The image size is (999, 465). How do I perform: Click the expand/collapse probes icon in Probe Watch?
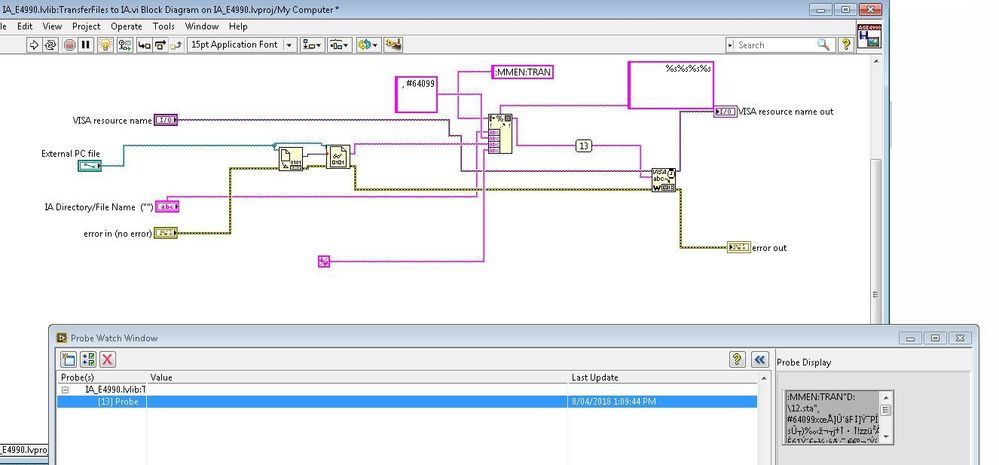point(88,359)
